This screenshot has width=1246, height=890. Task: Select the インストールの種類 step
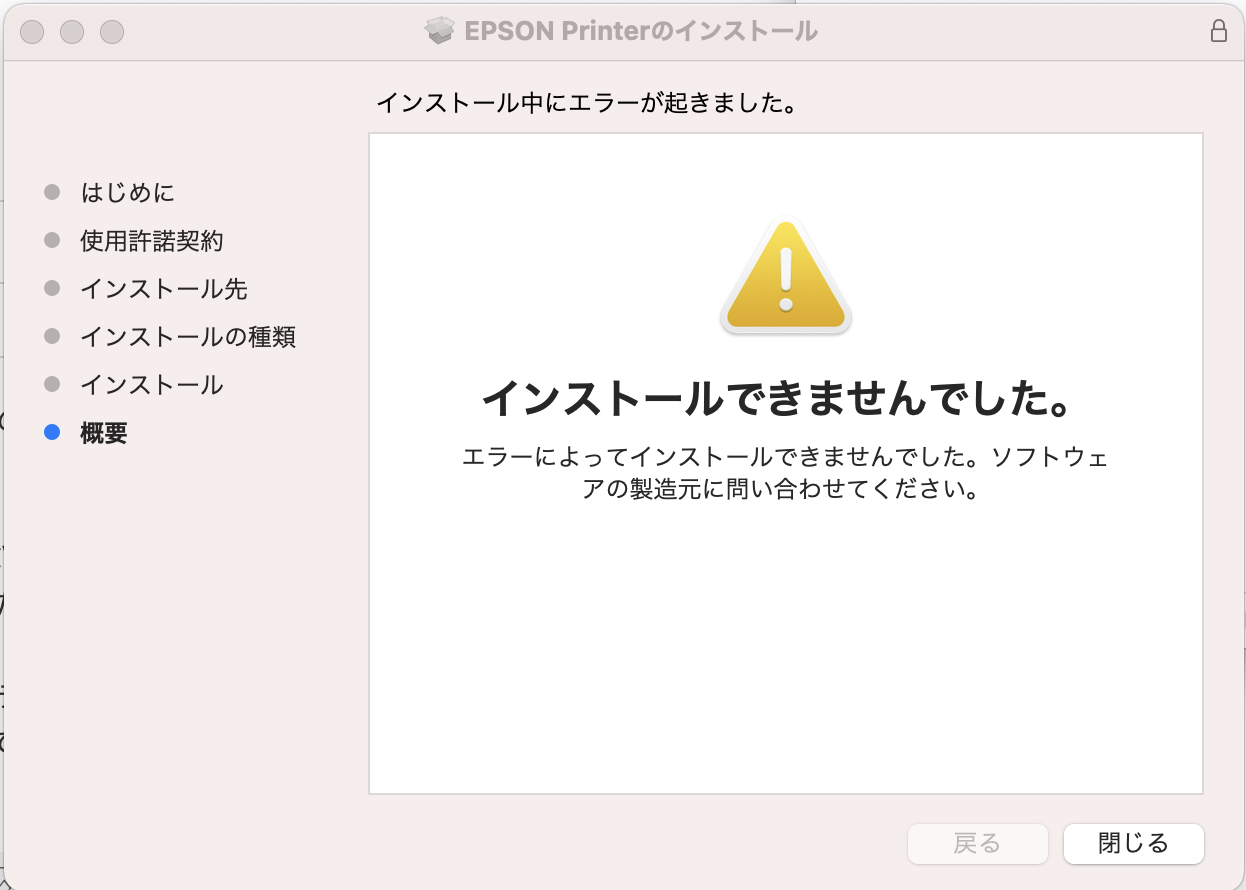coord(187,337)
